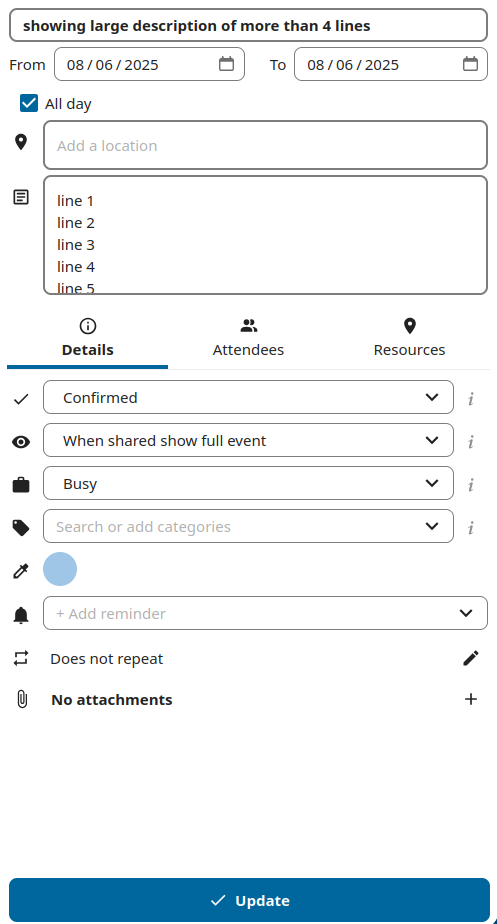Click the eyedropper color picker icon
Viewport: 497px width, 924px height.
point(21,571)
